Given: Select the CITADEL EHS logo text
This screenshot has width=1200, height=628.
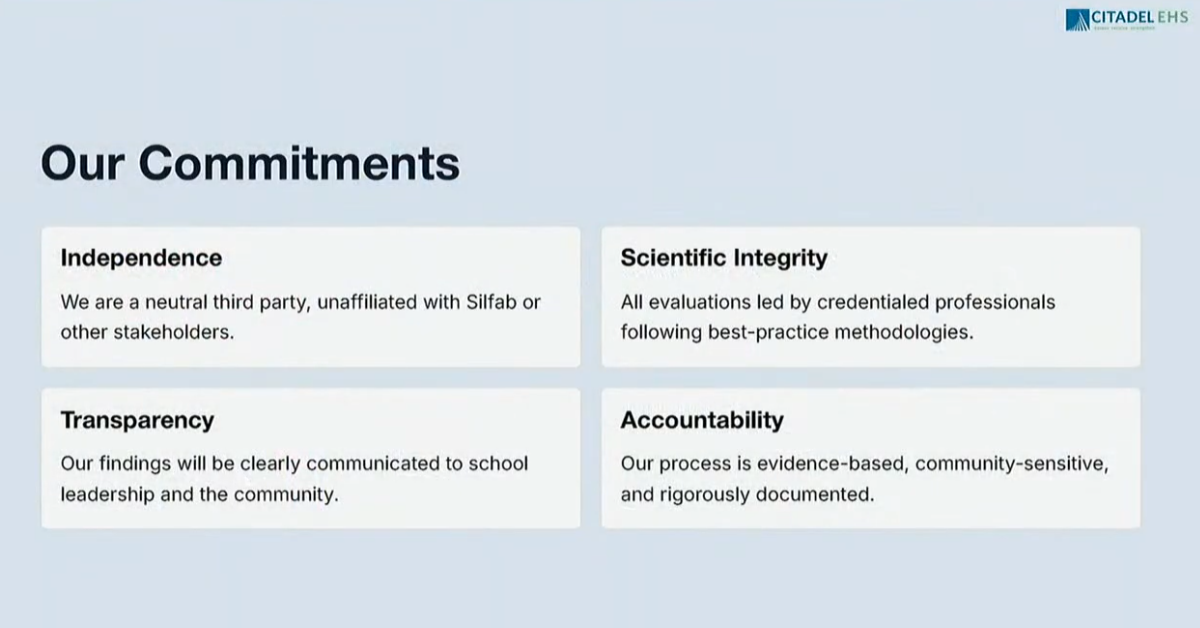Looking at the screenshot, I should pyautogui.click(x=1140, y=17).
